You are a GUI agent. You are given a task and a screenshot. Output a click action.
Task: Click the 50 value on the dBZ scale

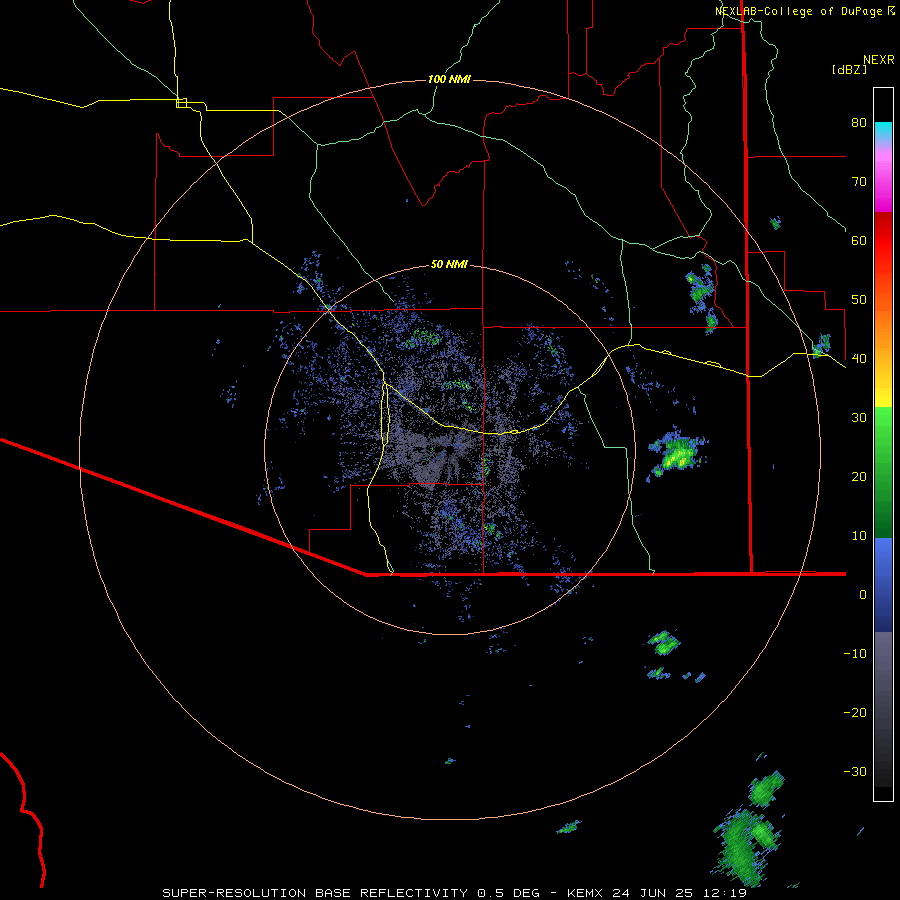pyautogui.click(x=859, y=300)
